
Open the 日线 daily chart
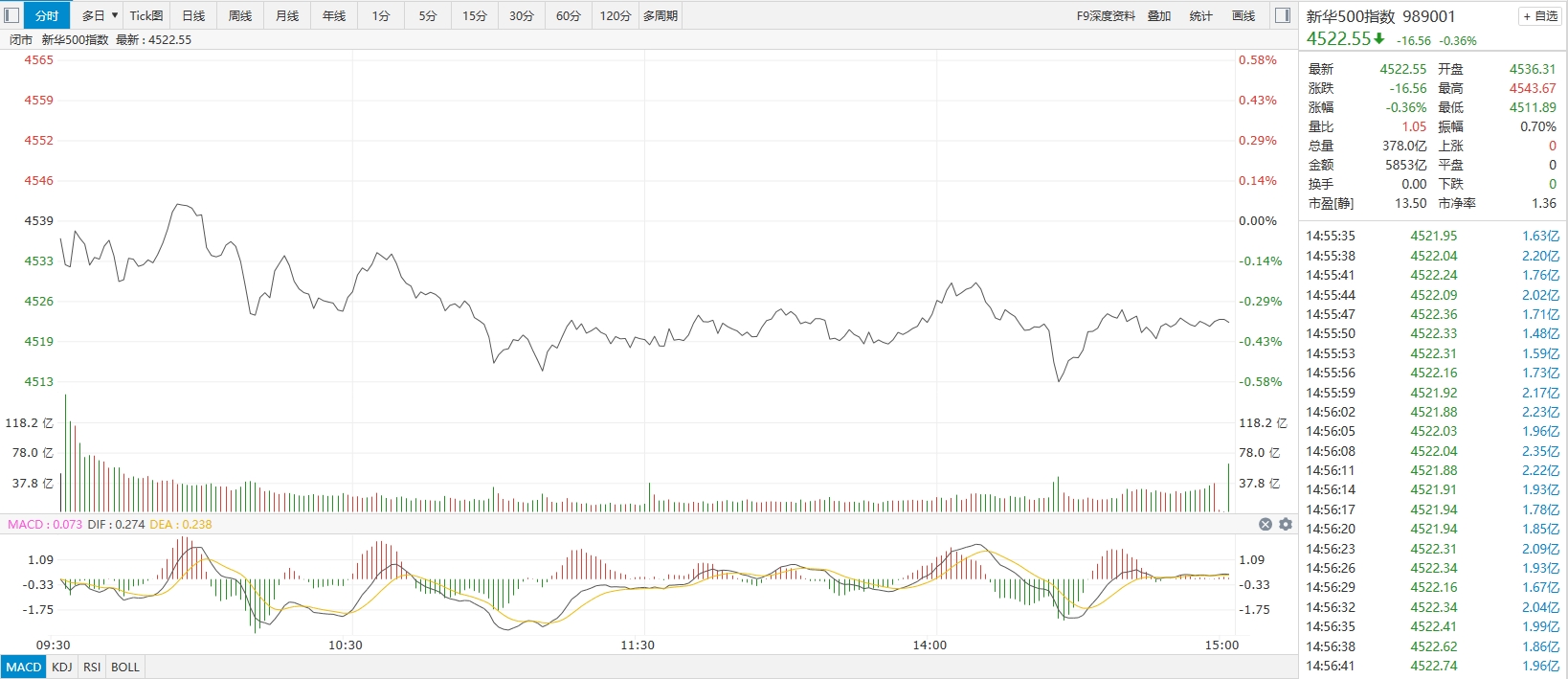(x=193, y=15)
